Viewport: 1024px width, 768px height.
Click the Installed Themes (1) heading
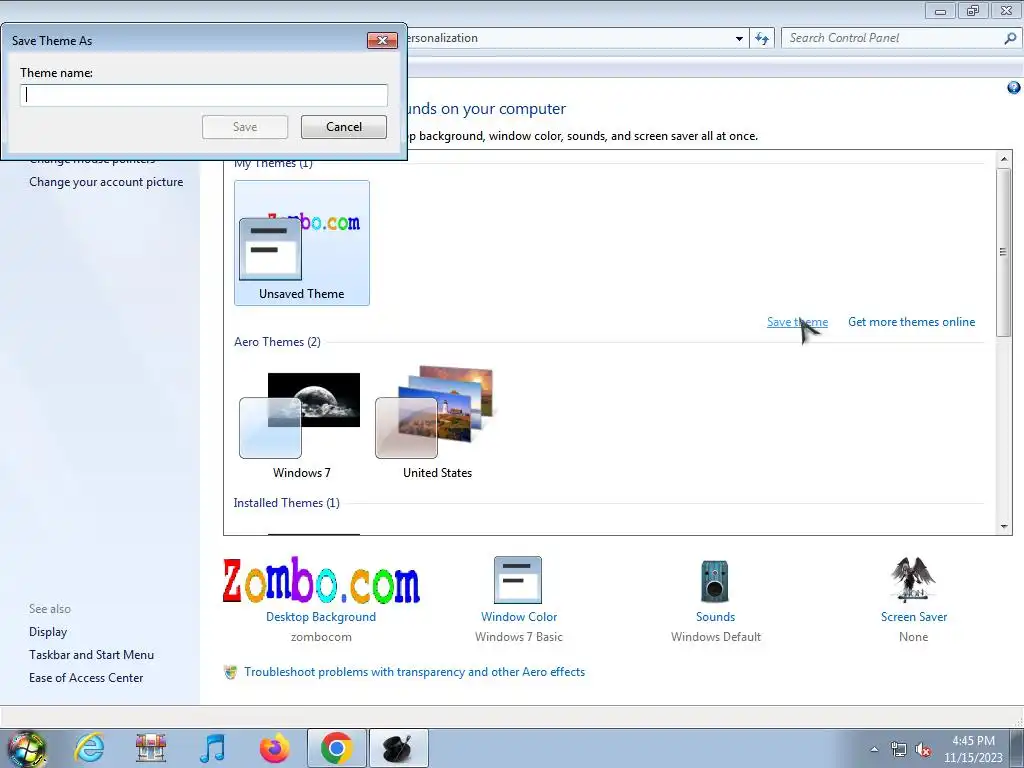pyautogui.click(x=287, y=503)
